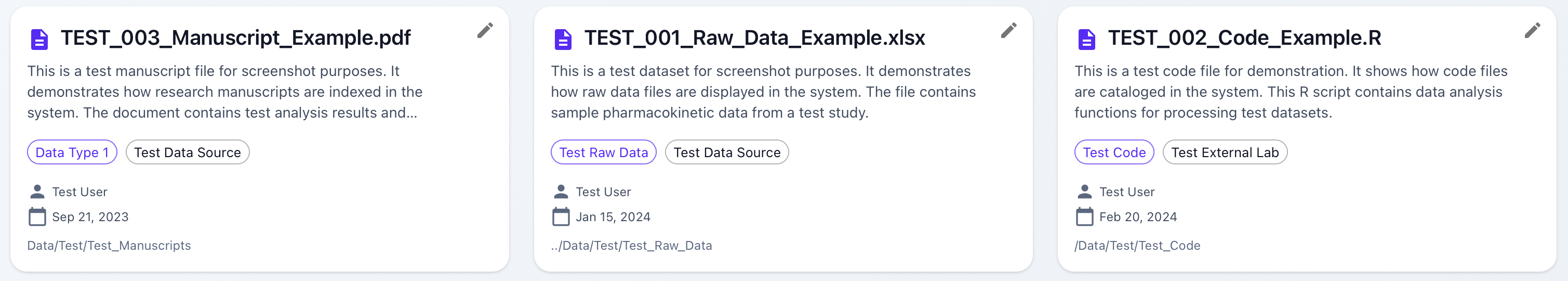1568x281 pixels.
Task: Click the calendar icon beside Sep 21, 2023
Action: pyautogui.click(x=37, y=217)
